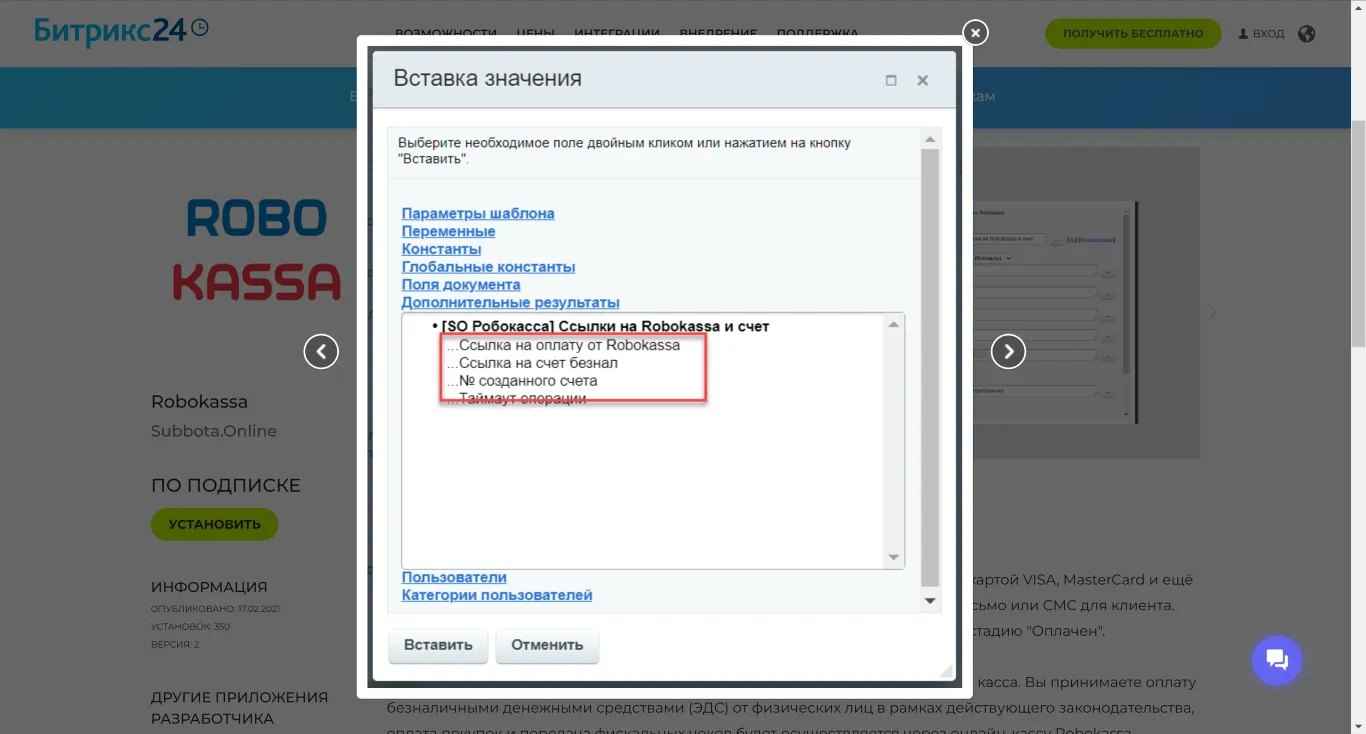Expand Переменные section

click(x=448, y=231)
